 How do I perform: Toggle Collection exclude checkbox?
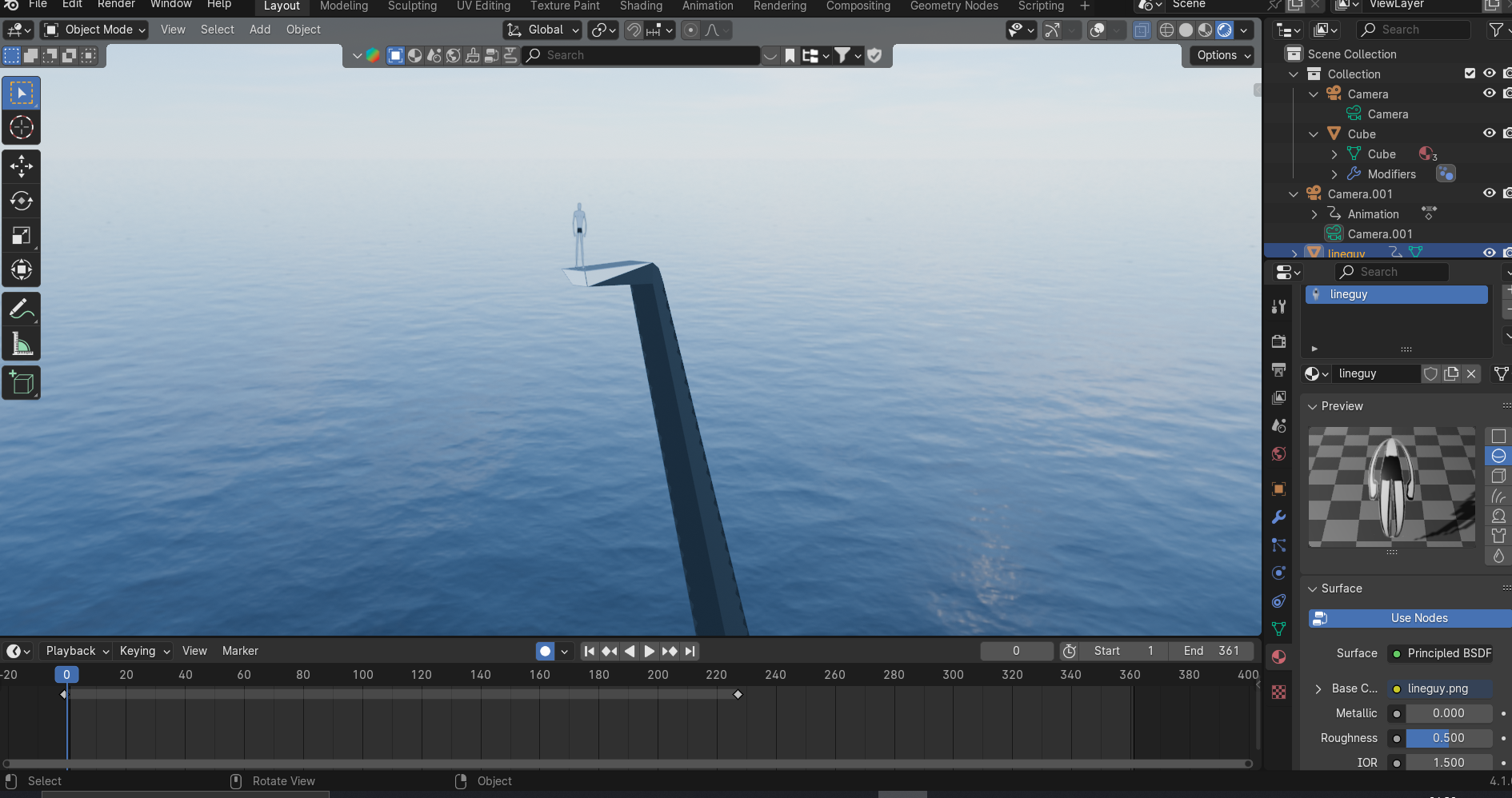click(x=1470, y=74)
